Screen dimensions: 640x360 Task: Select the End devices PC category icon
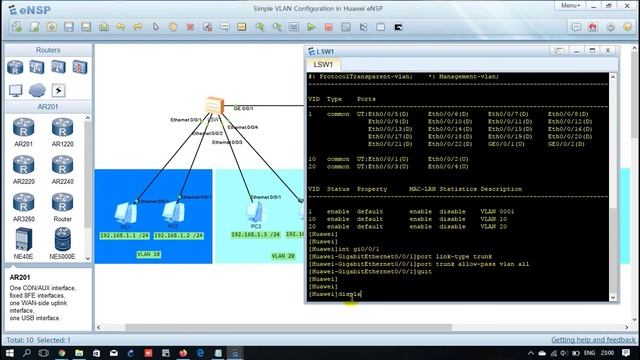coord(16,90)
